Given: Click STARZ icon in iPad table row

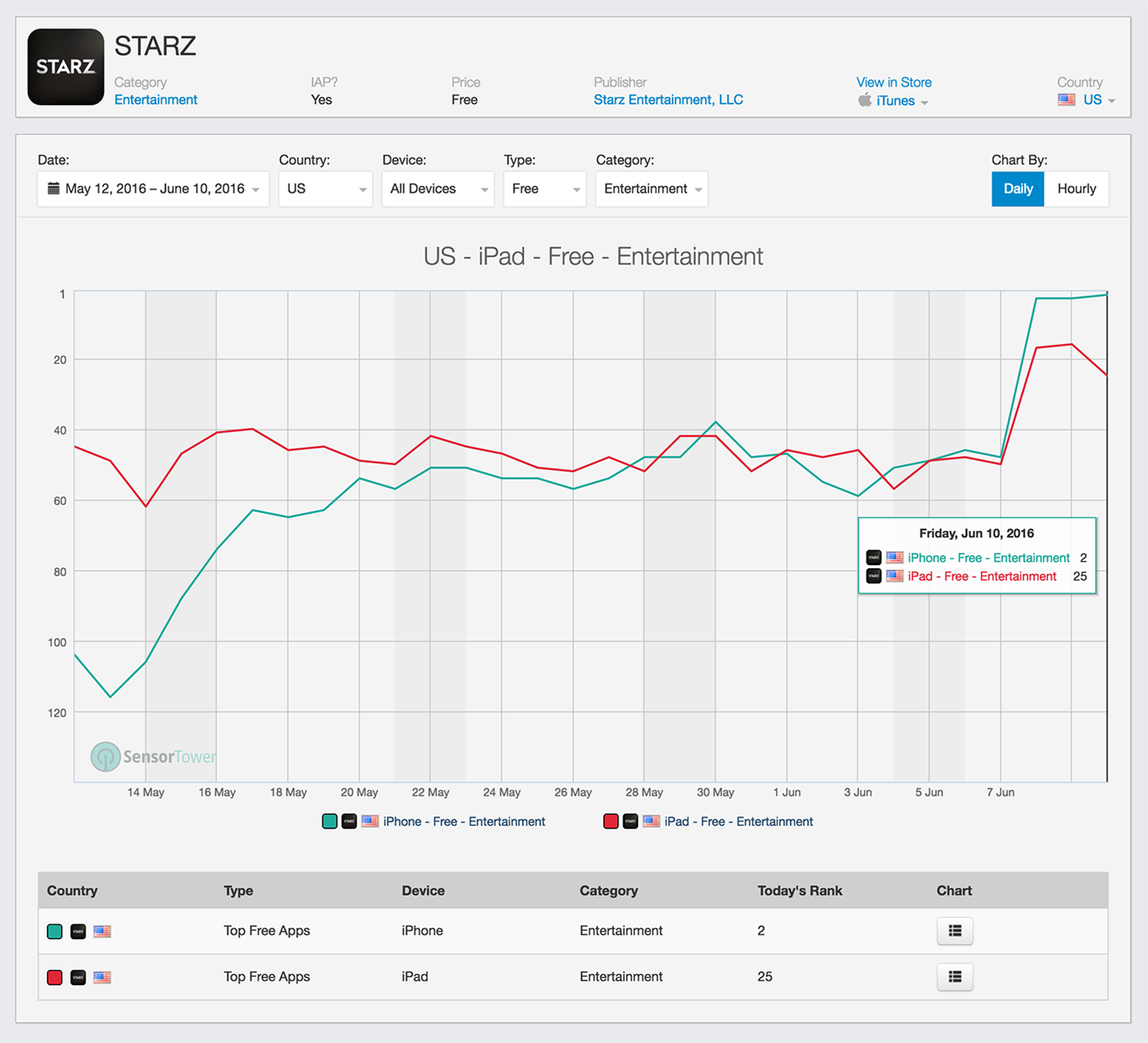Looking at the screenshot, I should point(78,977).
